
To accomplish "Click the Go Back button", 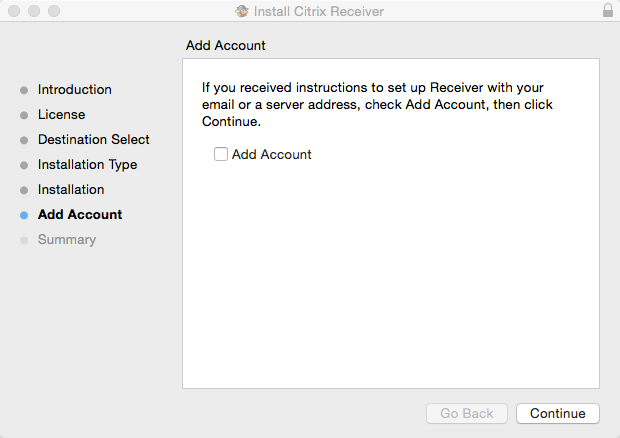I will pos(467,413).
